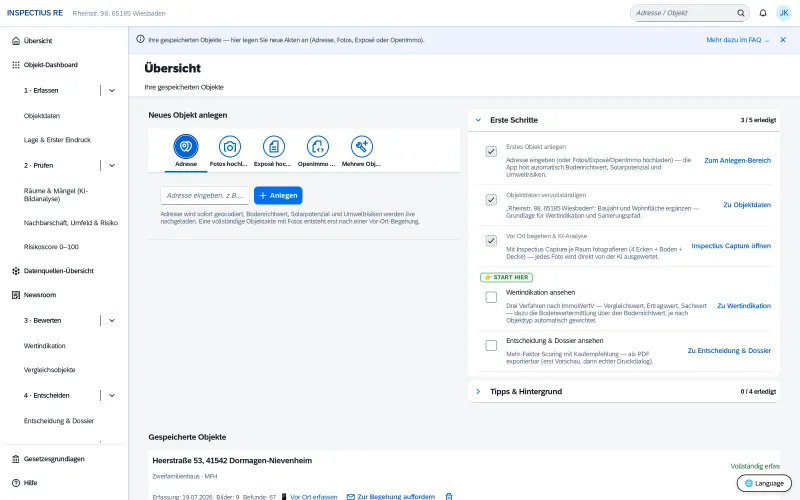Select the Mehrere Objekte icon
This screenshot has height=500, width=800.
coord(362,147)
